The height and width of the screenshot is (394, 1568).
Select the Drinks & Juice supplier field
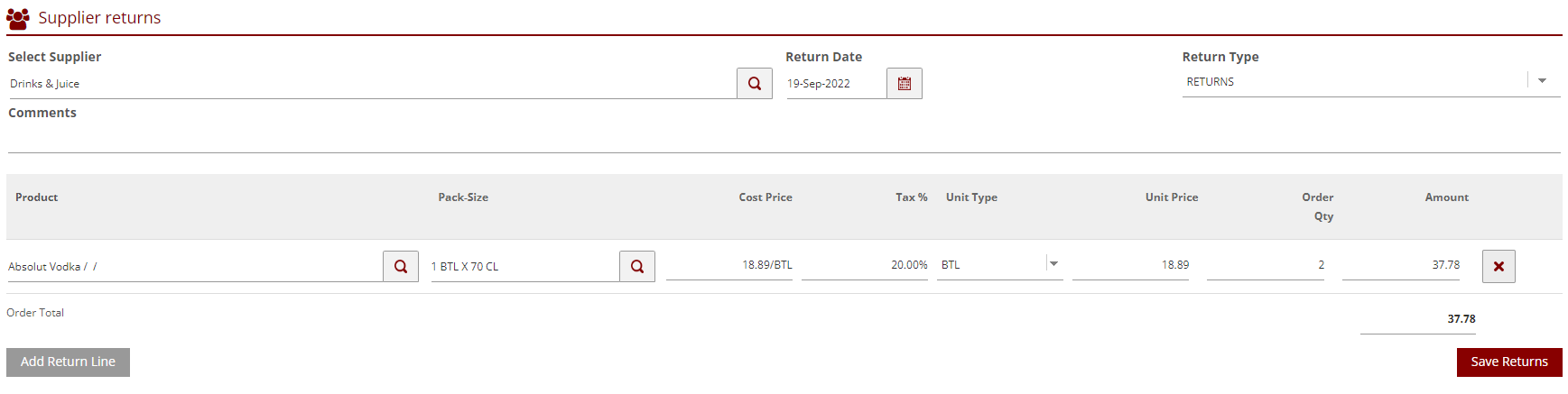point(370,84)
